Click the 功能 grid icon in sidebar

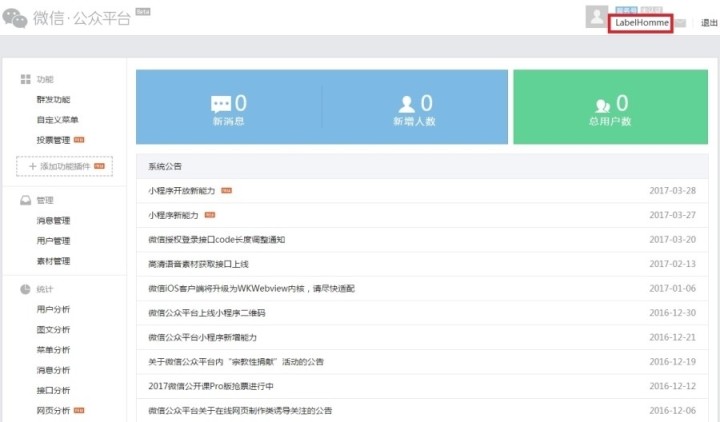25,79
